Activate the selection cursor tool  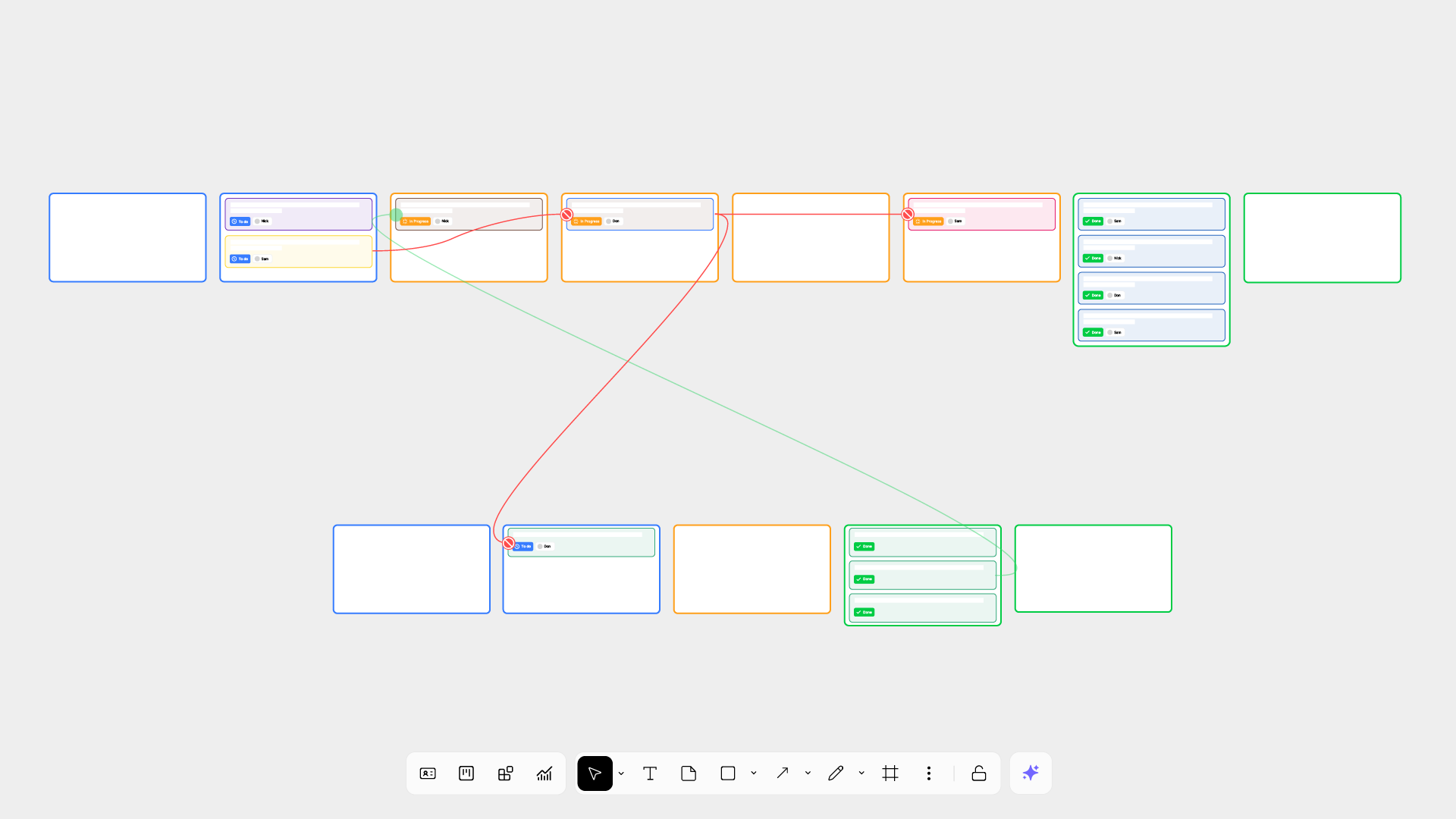coord(595,773)
